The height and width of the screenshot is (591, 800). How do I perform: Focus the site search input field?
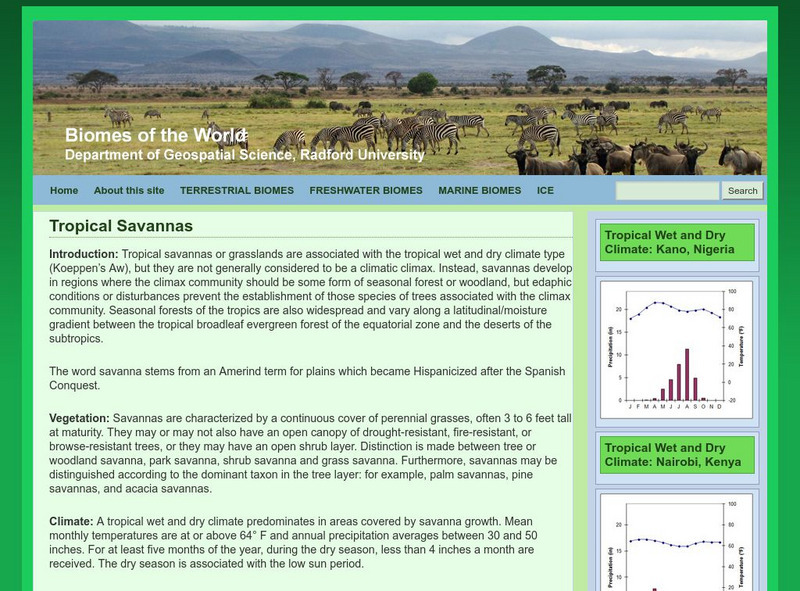667,191
